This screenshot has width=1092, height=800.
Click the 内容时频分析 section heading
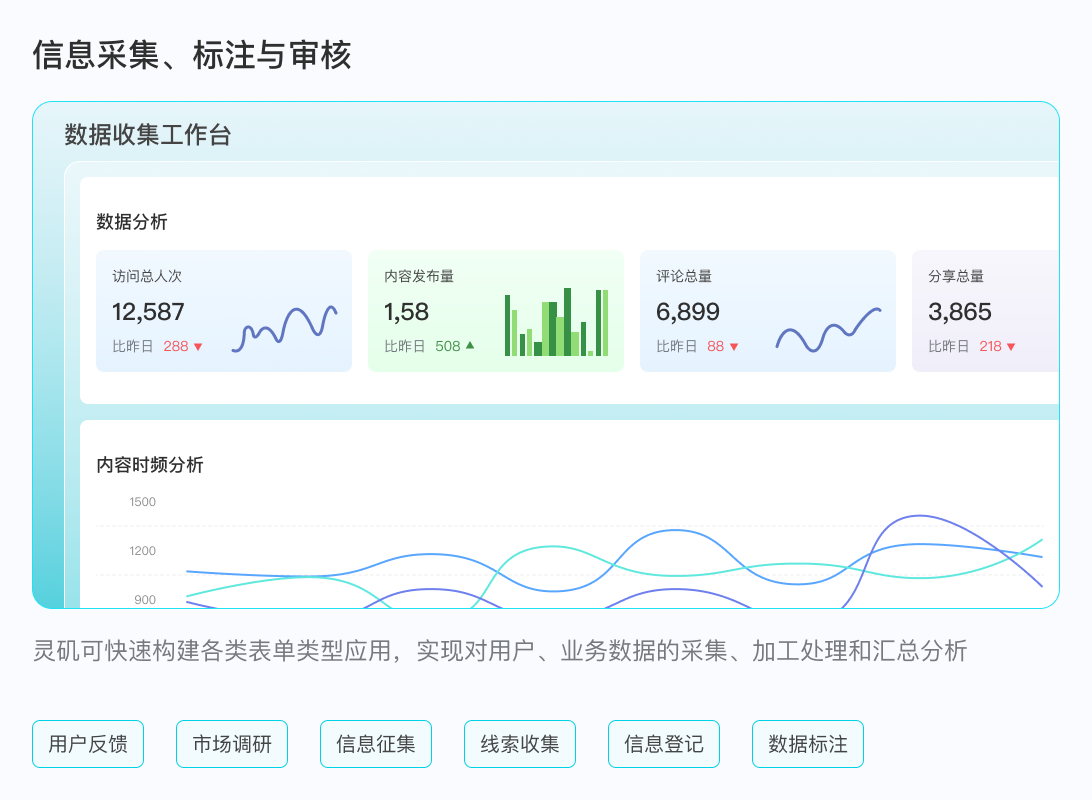click(150, 465)
